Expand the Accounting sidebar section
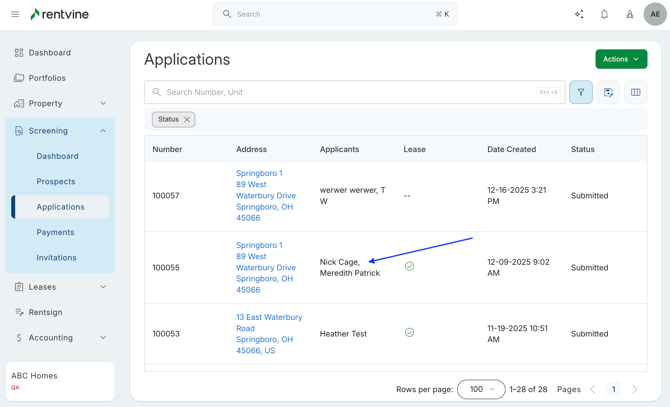Viewport: 670px width, 407px height. pos(103,338)
